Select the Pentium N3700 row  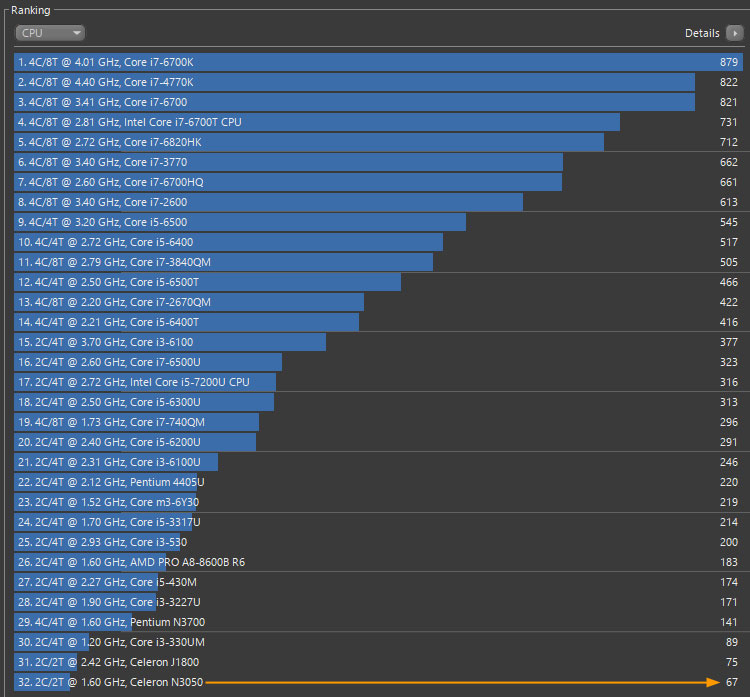click(378, 622)
